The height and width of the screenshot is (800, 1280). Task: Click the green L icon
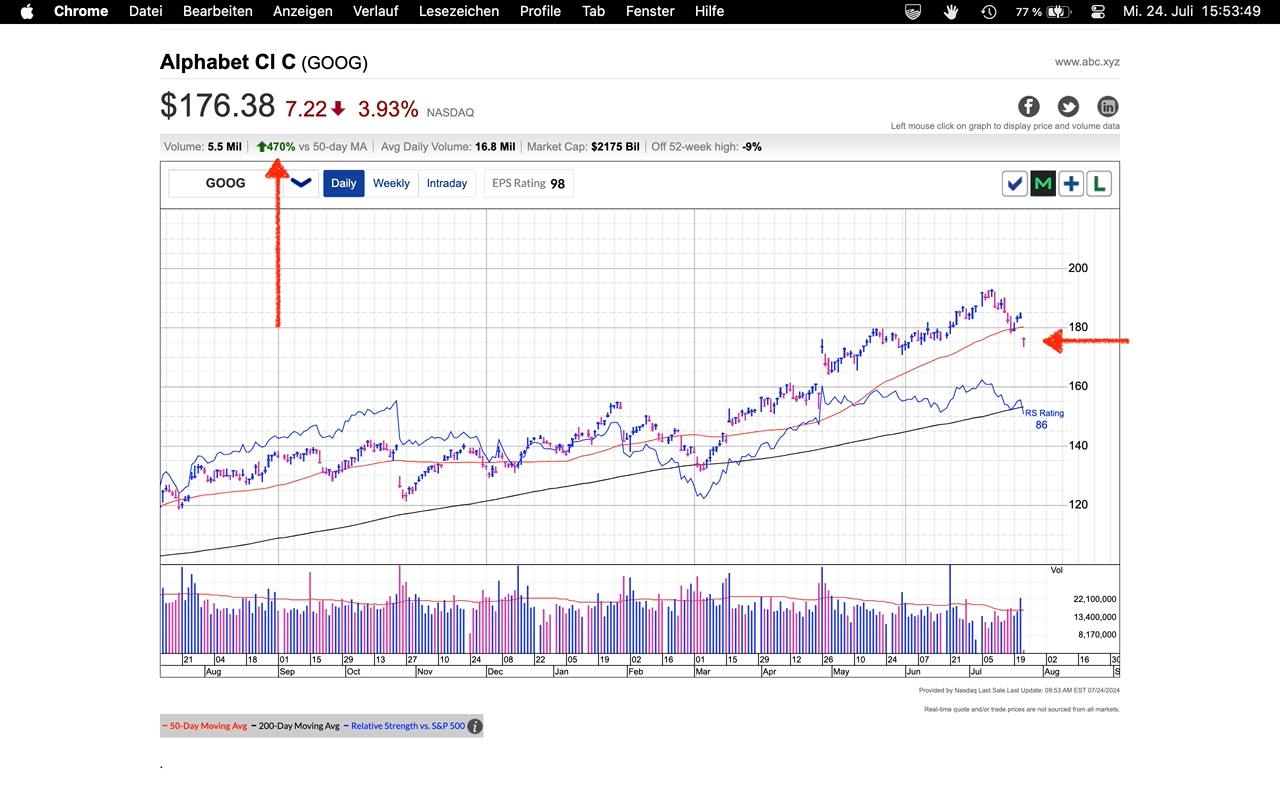click(x=1099, y=184)
